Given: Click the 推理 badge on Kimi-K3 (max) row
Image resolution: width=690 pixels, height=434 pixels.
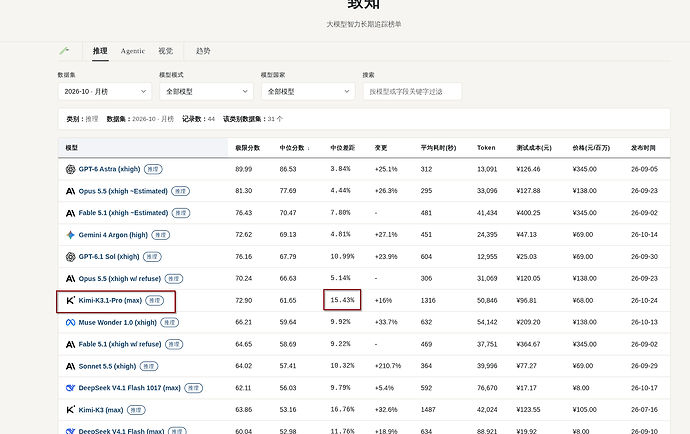Looking at the screenshot, I should pyautogui.click(x=136, y=410).
